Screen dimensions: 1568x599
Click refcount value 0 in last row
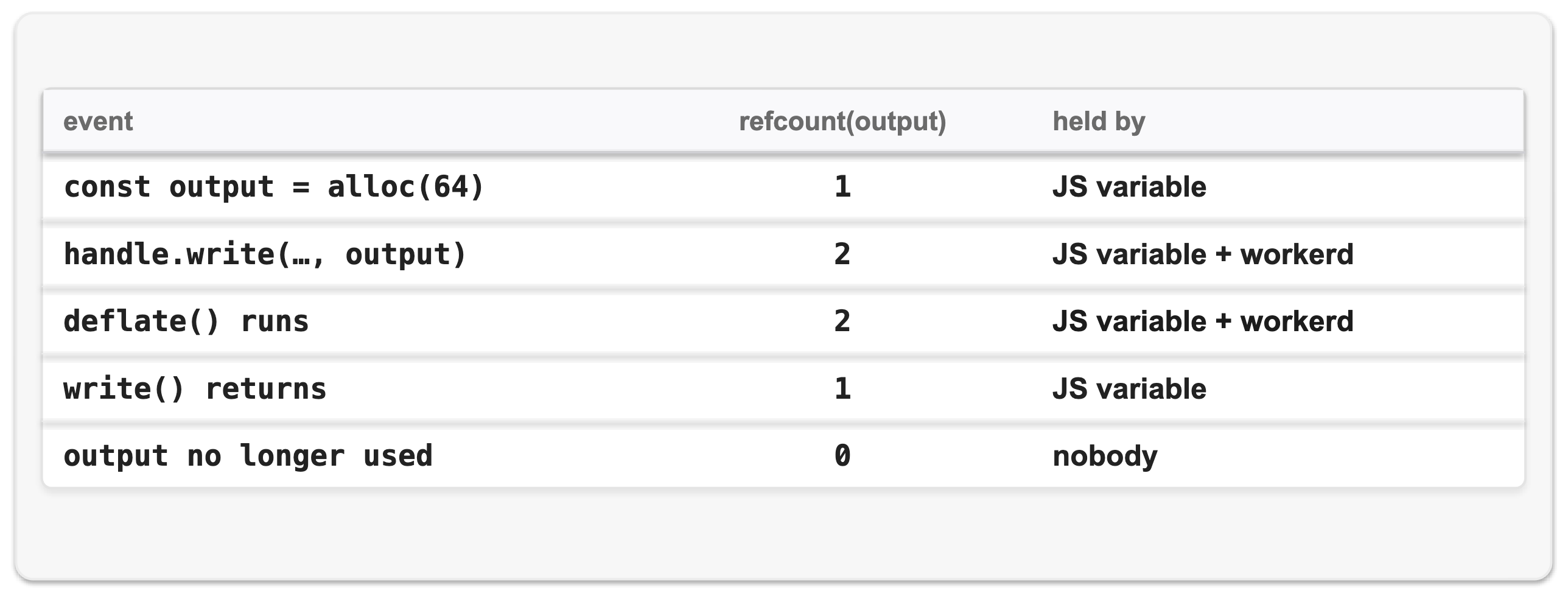842,456
